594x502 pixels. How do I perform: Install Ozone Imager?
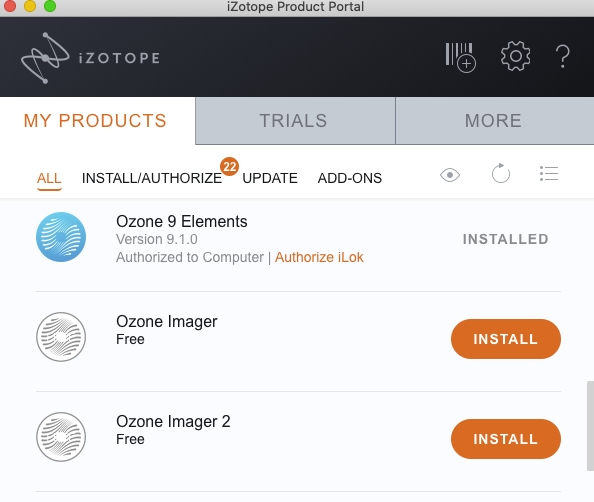coord(506,339)
